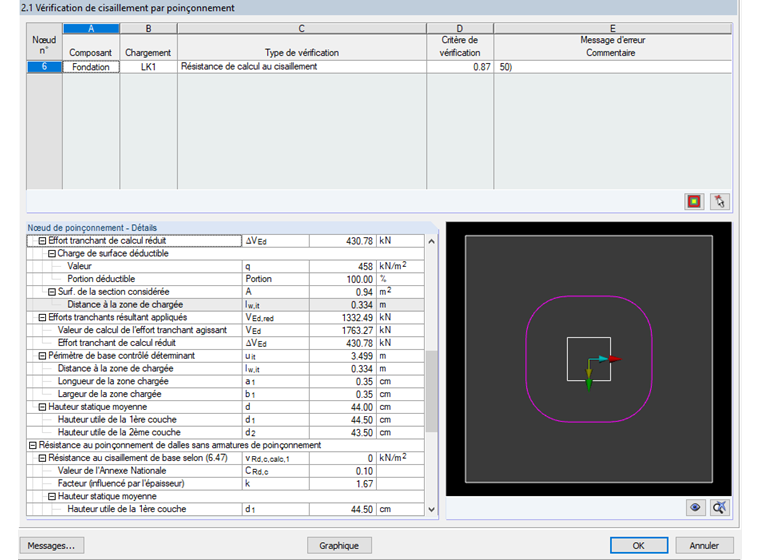Collapse 'Surf. de la section considérée' node

[x=52, y=292]
